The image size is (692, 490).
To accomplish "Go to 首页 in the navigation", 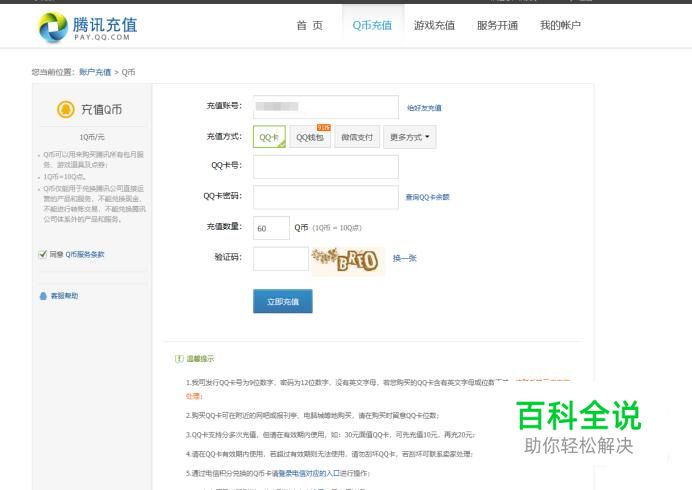I will 309,26.
